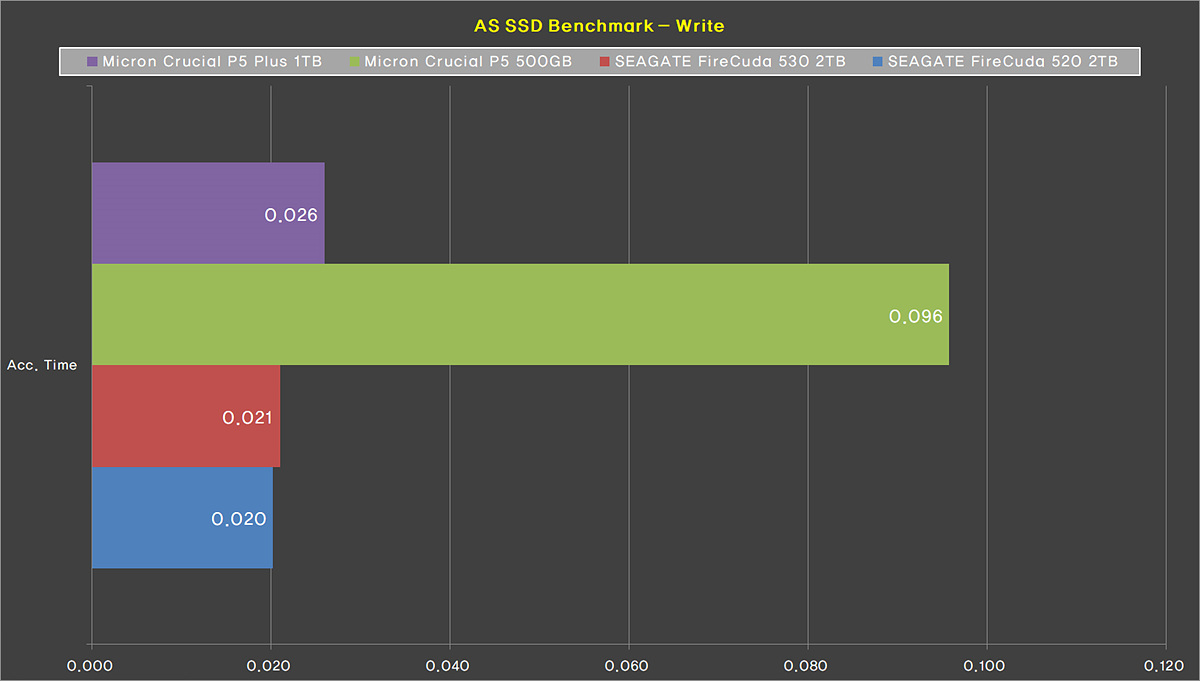Click the chart title 'AS SSD Benchmark – Write'
Viewport: 1200px width, 681px height.
click(x=599, y=25)
